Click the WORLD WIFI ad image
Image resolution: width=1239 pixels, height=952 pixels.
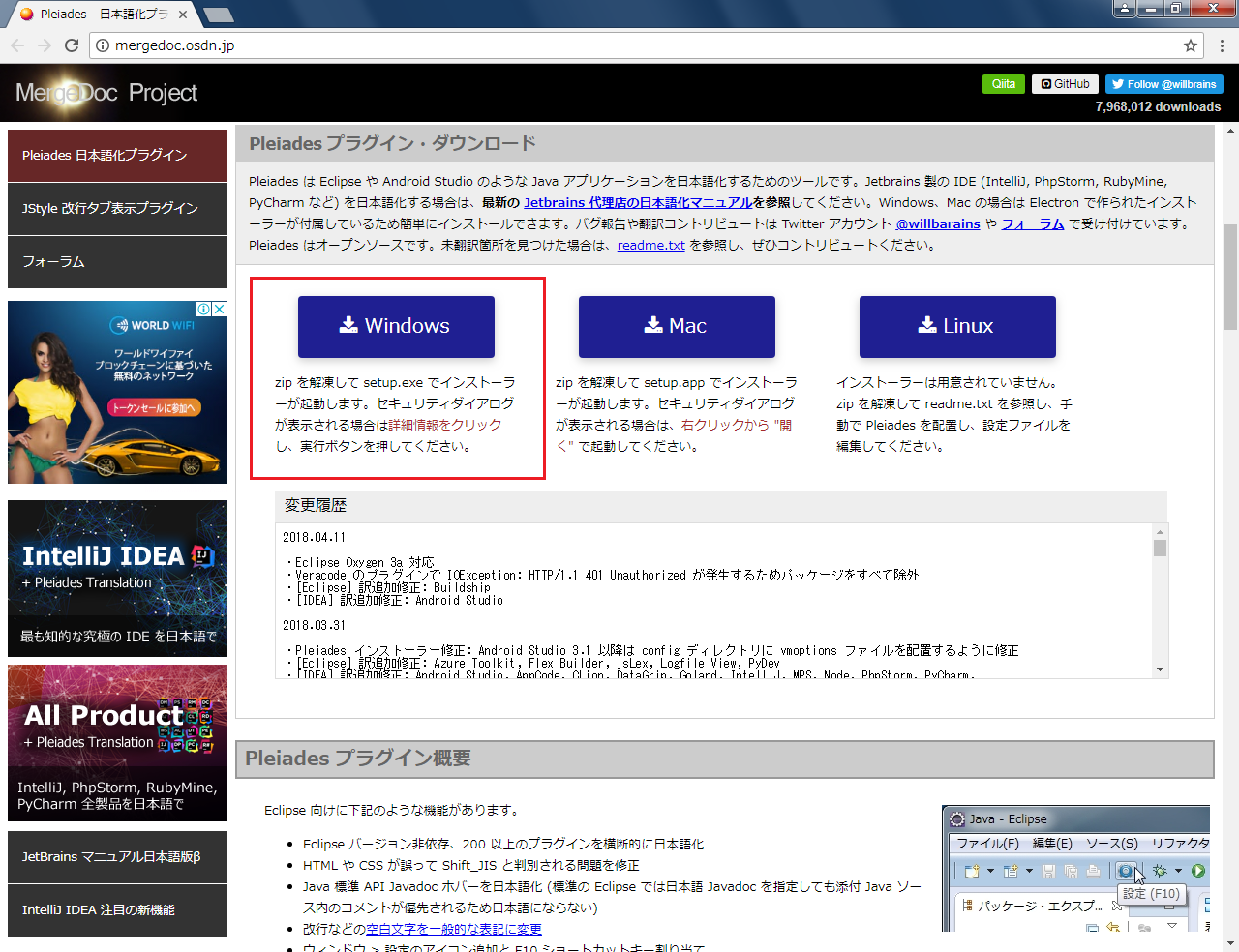[117, 392]
